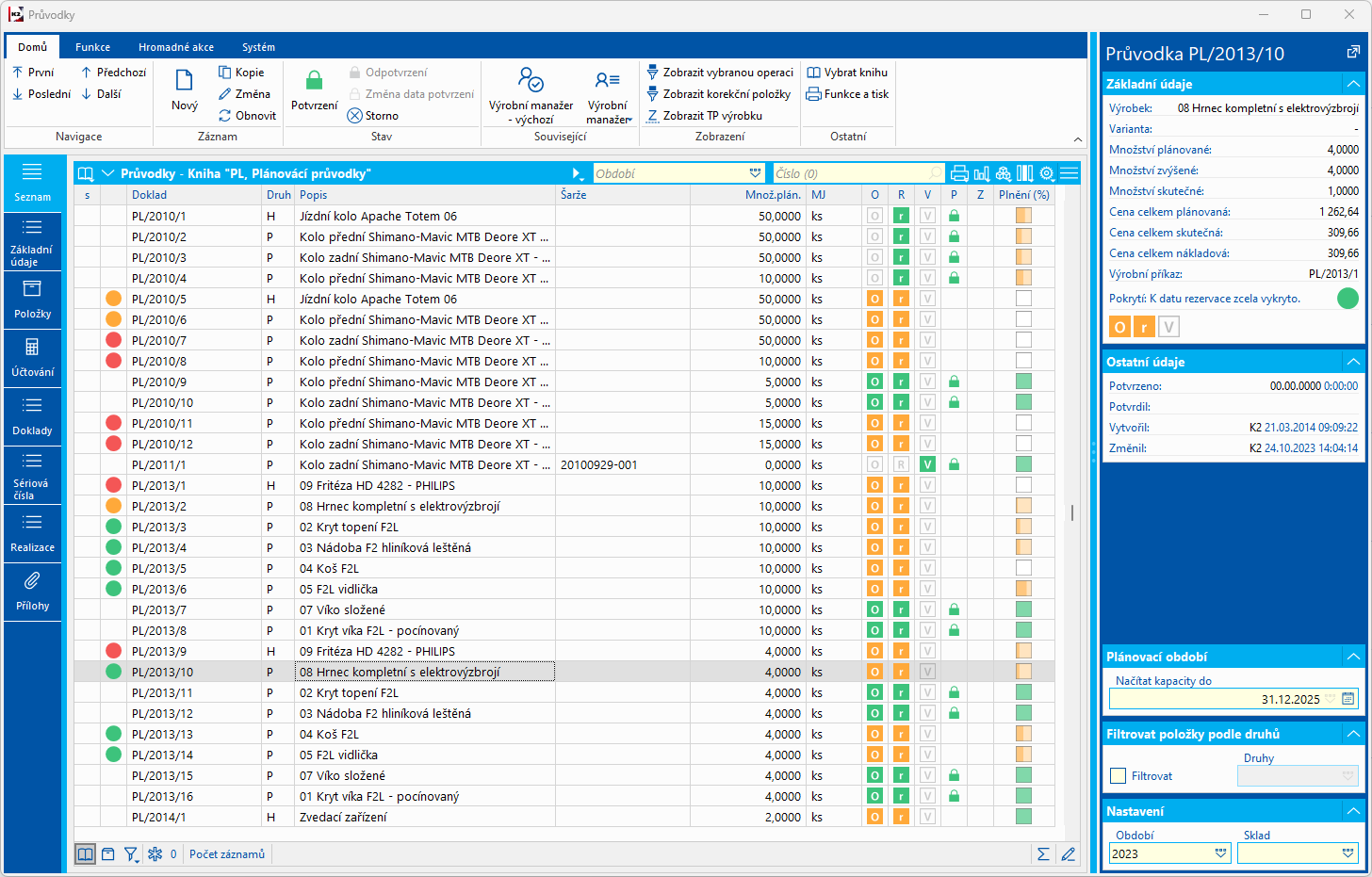This screenshot has width=1372, height=877.
Task: Click the Potvrzení lock icon
Action: [314, 82]
